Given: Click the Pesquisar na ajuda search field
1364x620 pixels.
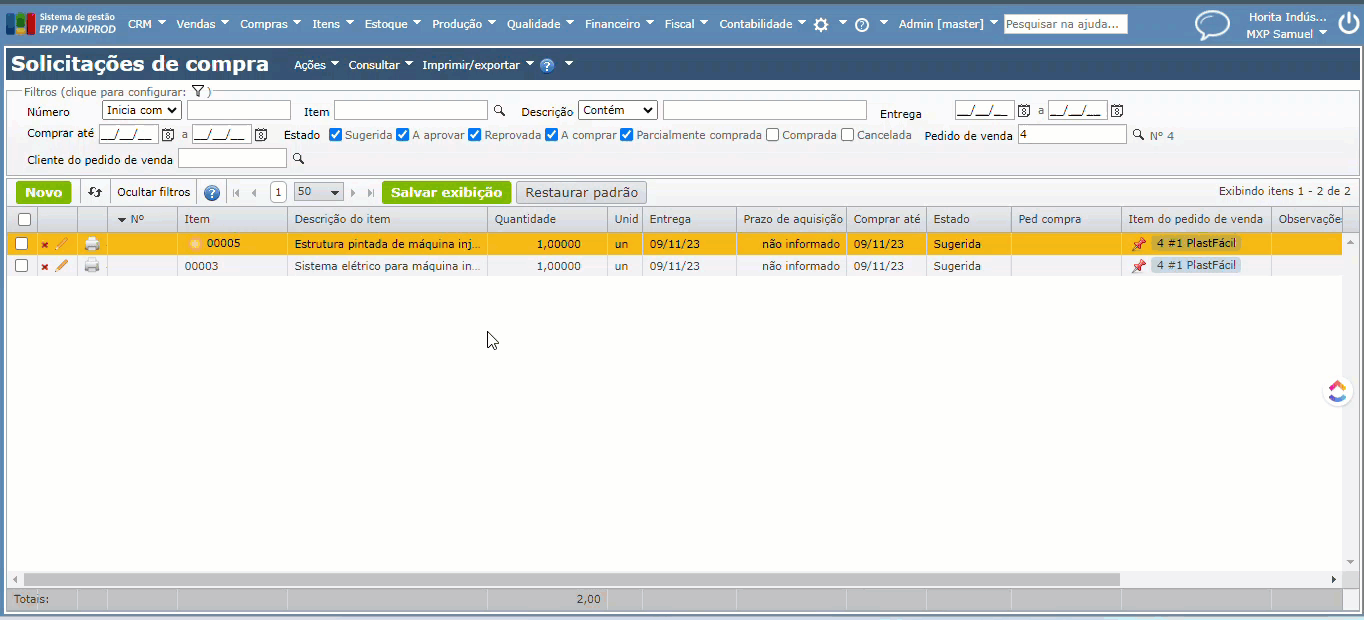Looking at the screenshot, I should pyautogui.click(x=1066, y=24).
